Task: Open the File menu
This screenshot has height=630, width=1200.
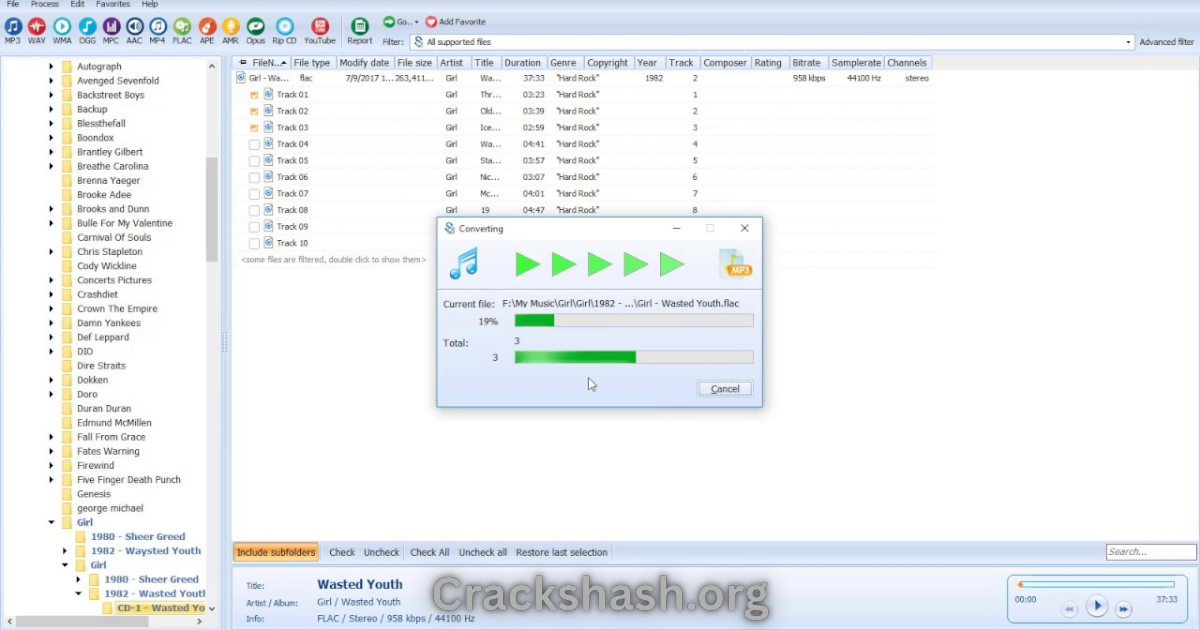Action: 13,4
